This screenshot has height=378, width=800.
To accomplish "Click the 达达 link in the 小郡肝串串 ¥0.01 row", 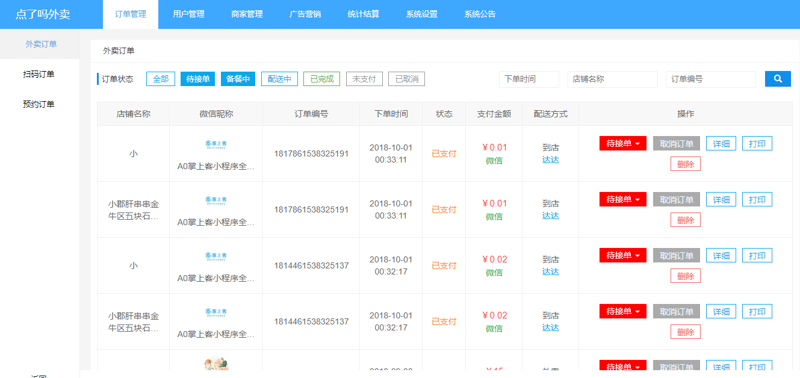I will [551, 216].
